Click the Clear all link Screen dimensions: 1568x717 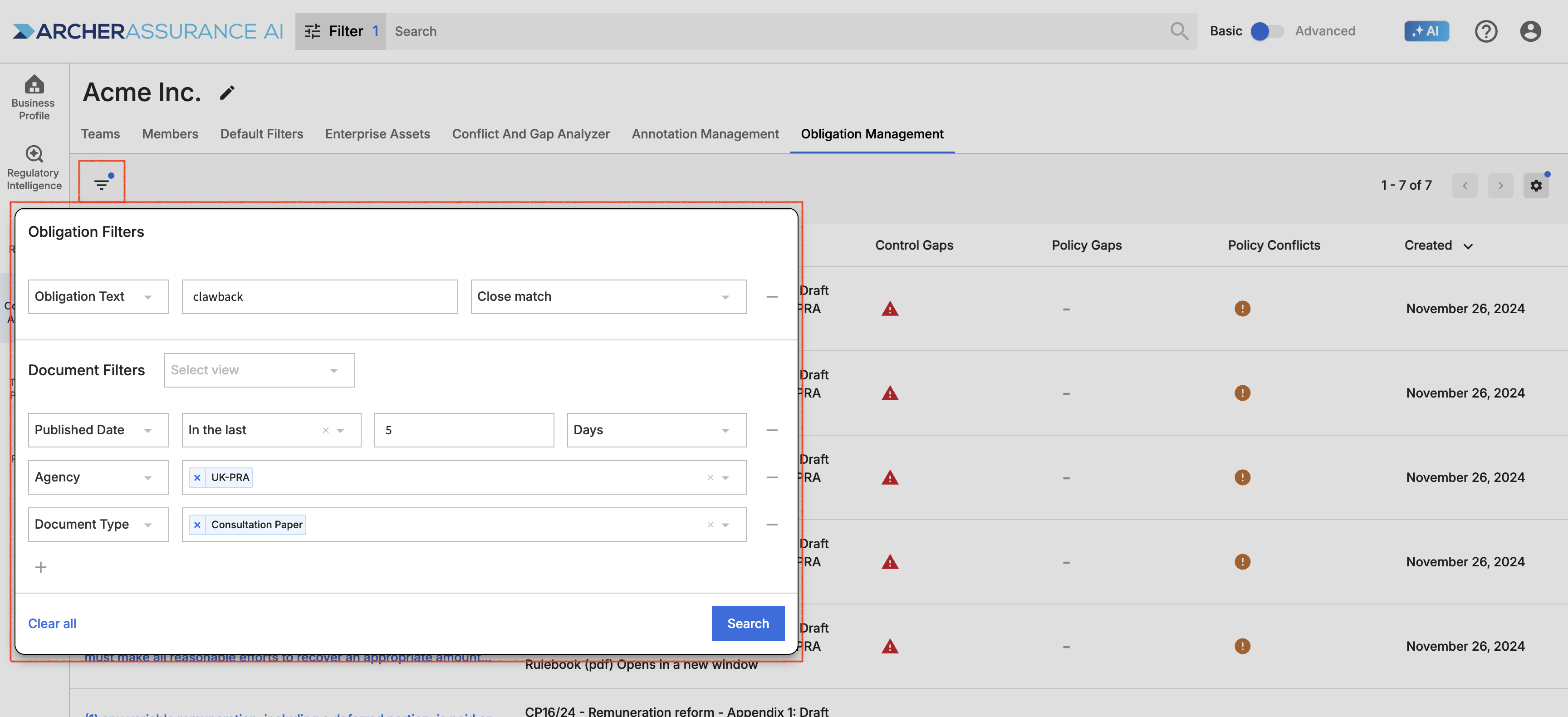52,623
